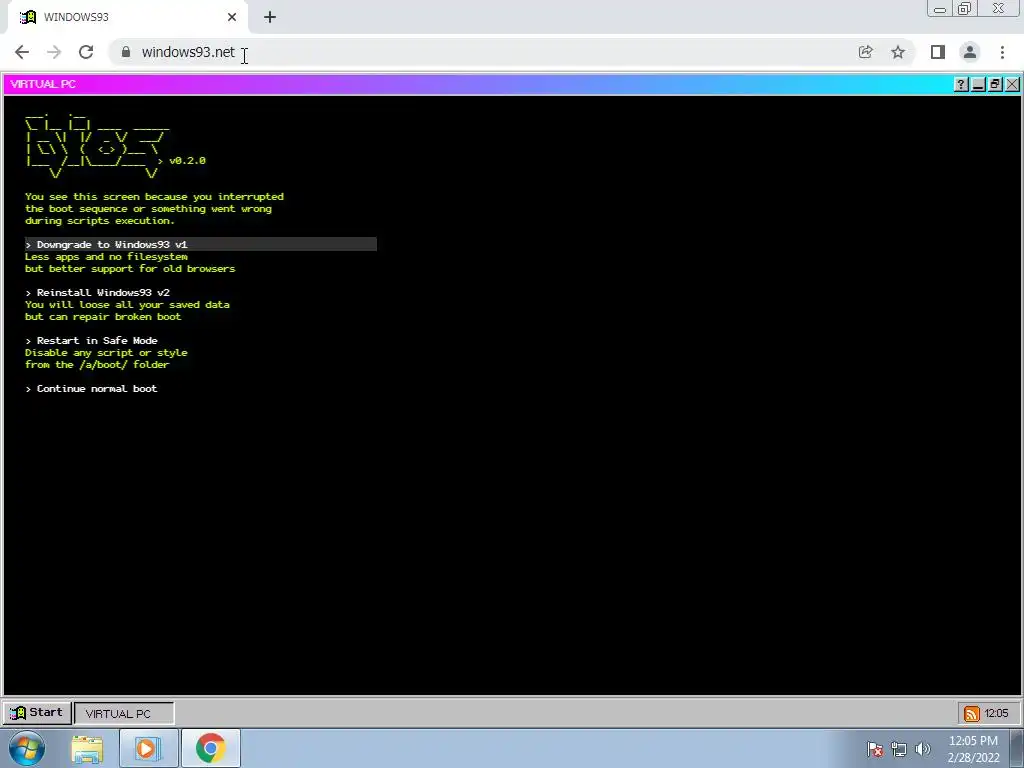
Task: Click Show desktop button
Action: coord(1017,749)
